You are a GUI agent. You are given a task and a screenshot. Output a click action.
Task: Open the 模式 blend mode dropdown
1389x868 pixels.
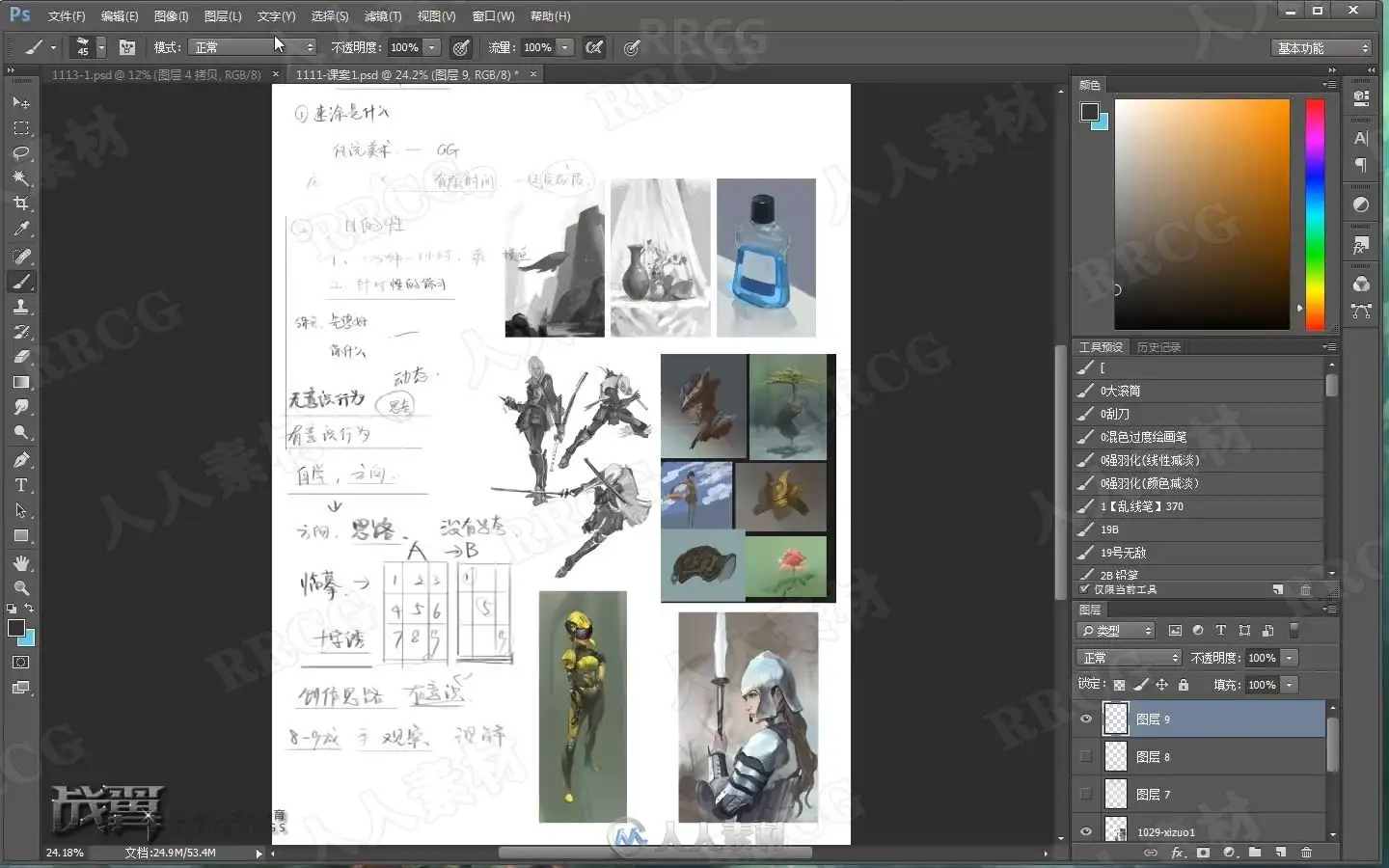[x=254, y=47]
